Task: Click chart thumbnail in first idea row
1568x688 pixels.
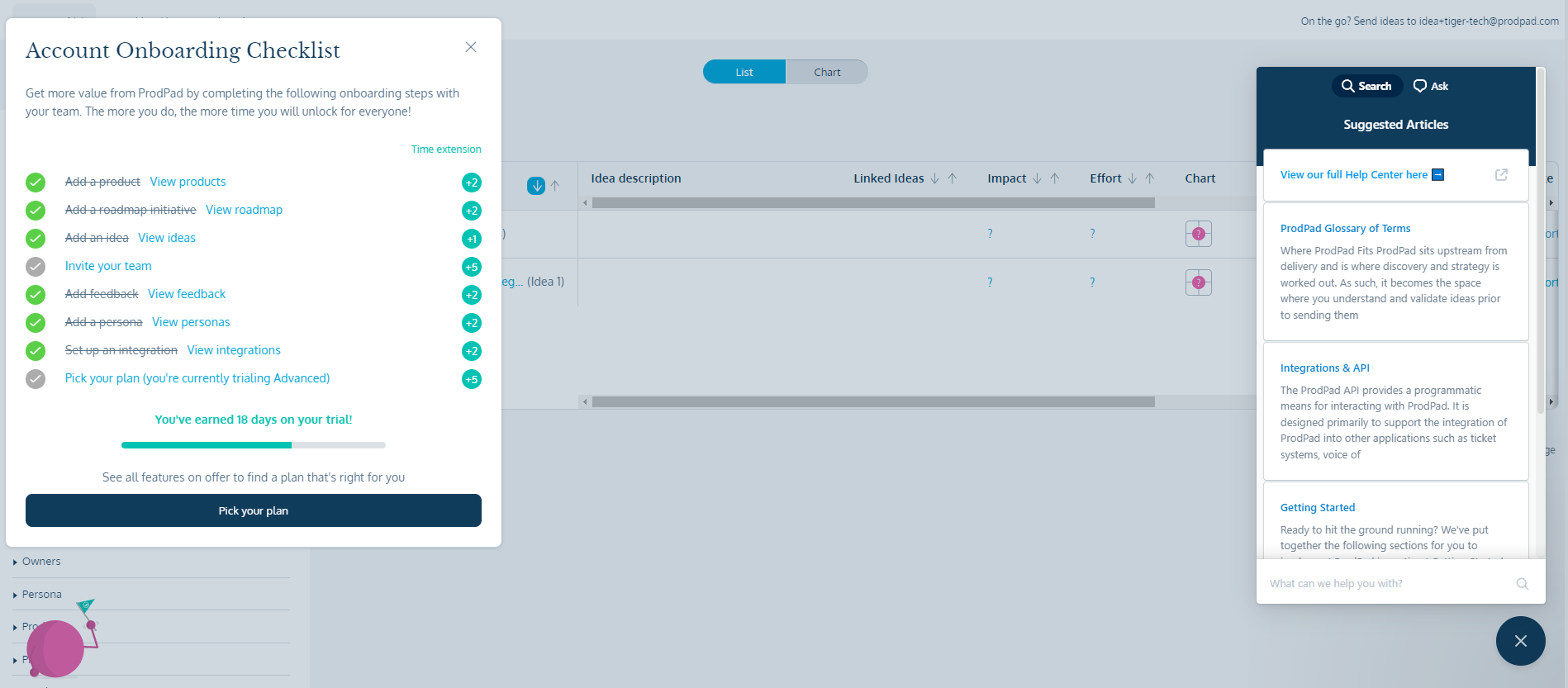Action: pos(1199,234)
